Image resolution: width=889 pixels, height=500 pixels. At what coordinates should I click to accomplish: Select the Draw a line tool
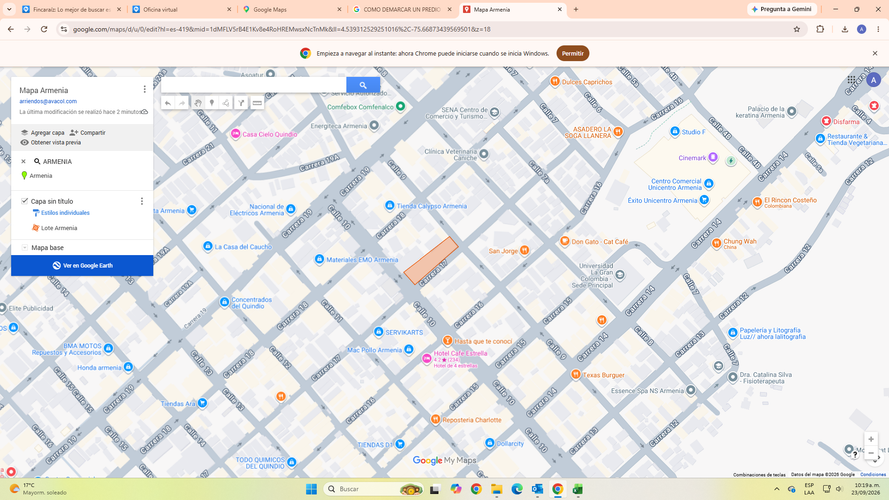point(226,103)
